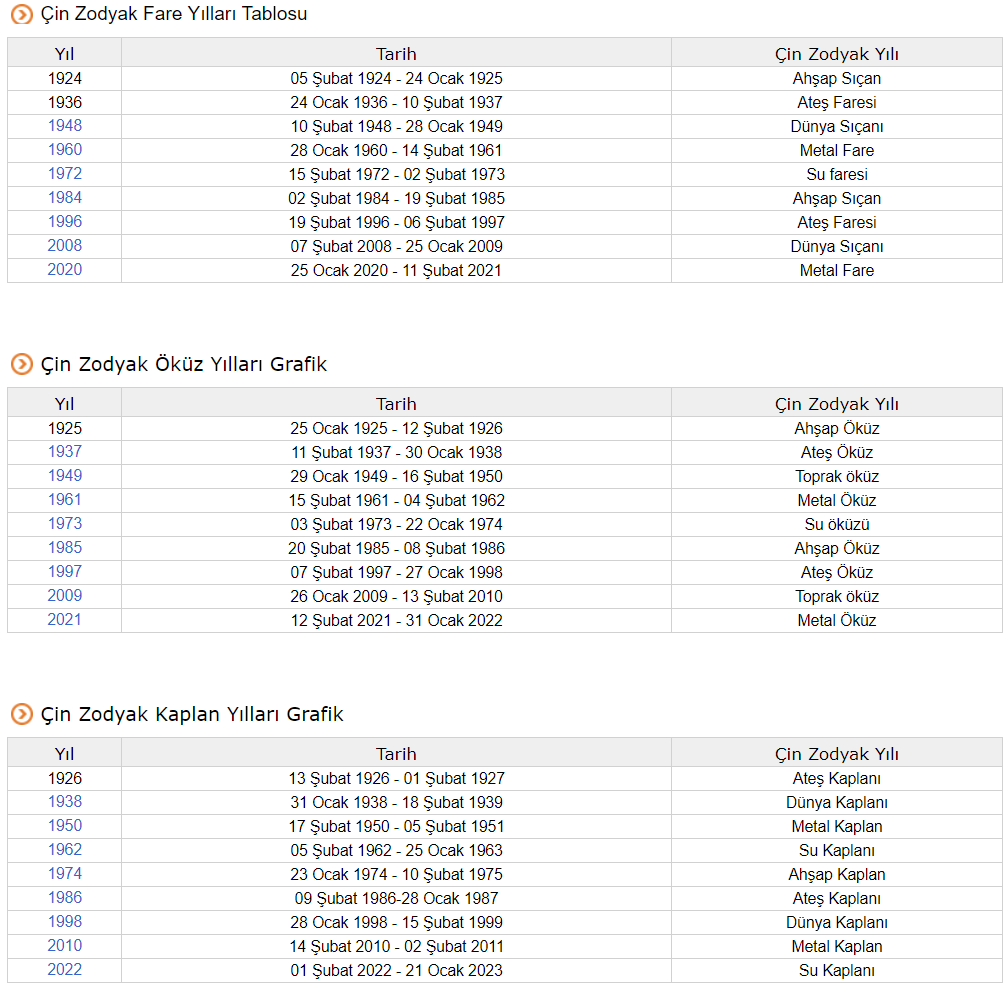Follow the 2010 year link
The image size is (1008, 995).
pos(65,946)
